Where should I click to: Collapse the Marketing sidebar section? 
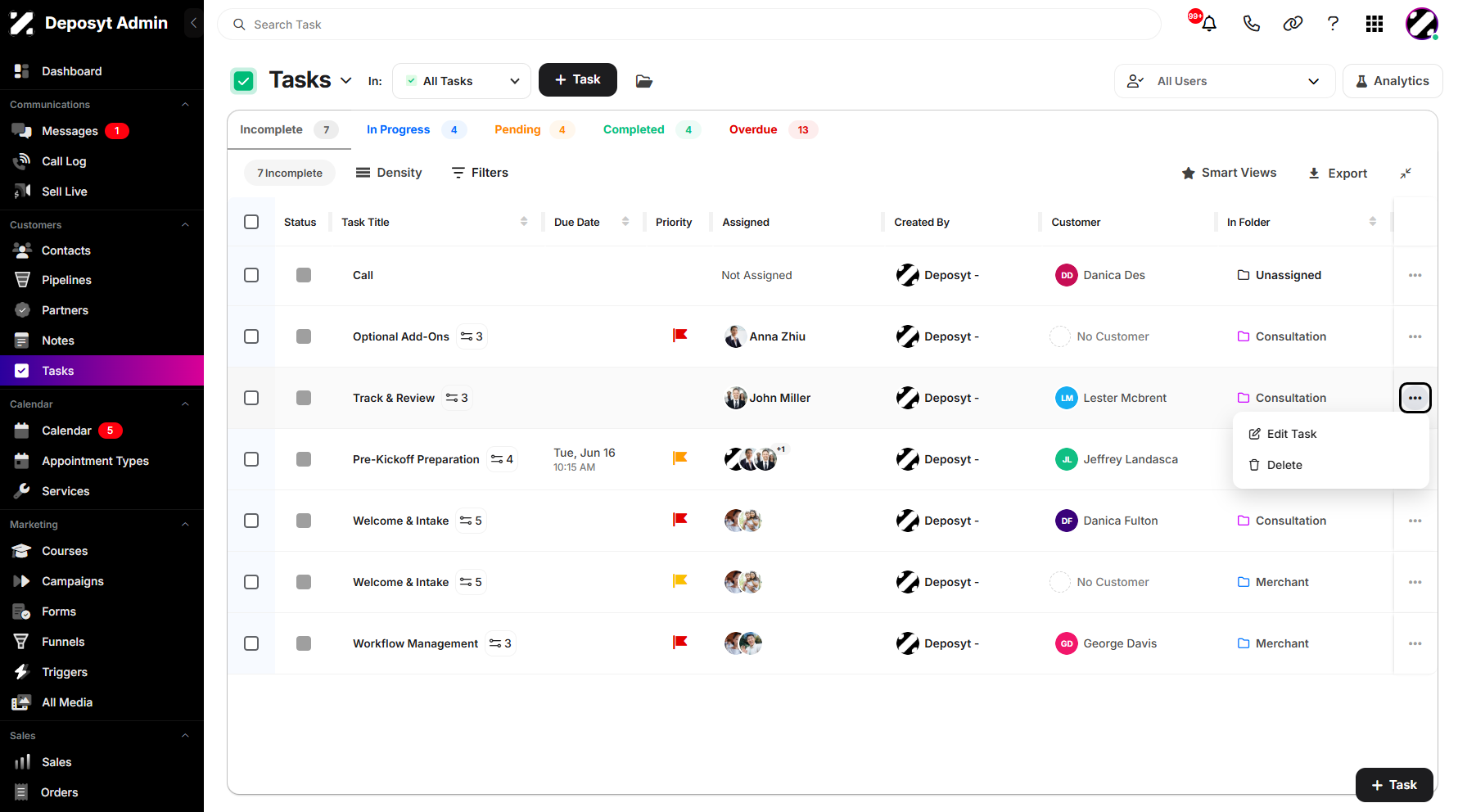pyautogui.click(x=185, y=525)
